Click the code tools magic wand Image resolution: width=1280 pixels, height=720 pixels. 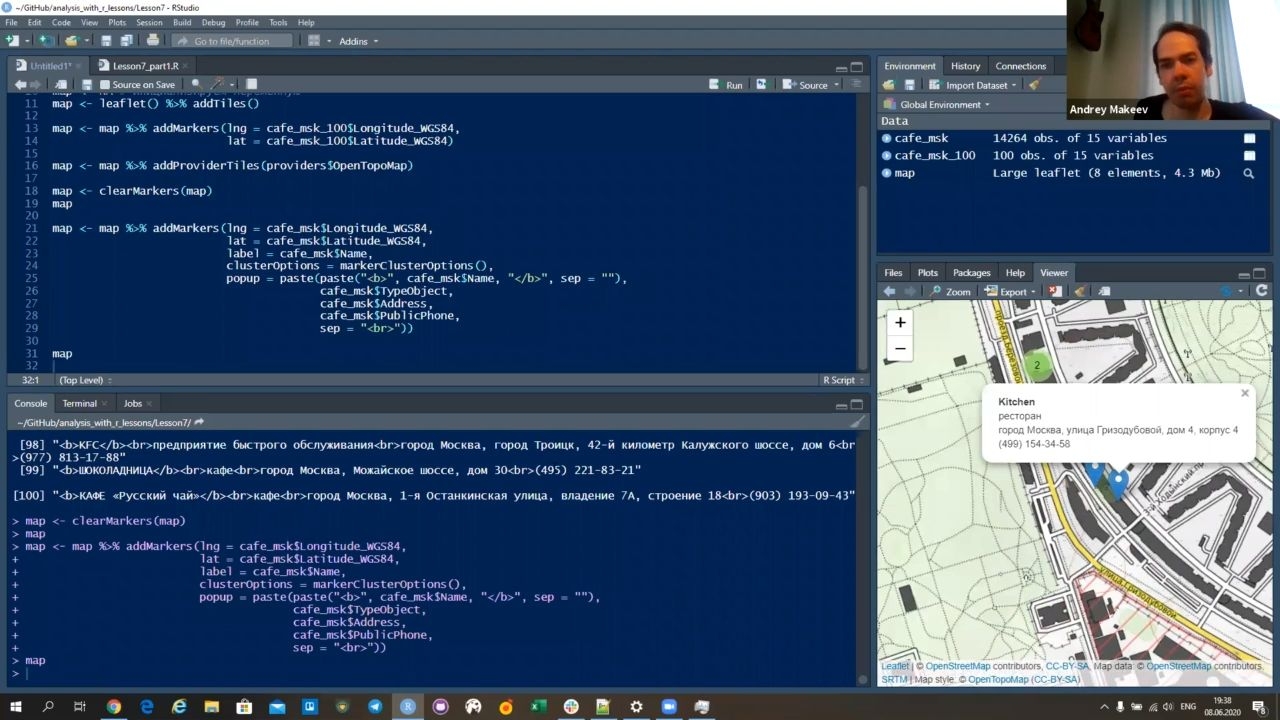click(x=218, y=85)
